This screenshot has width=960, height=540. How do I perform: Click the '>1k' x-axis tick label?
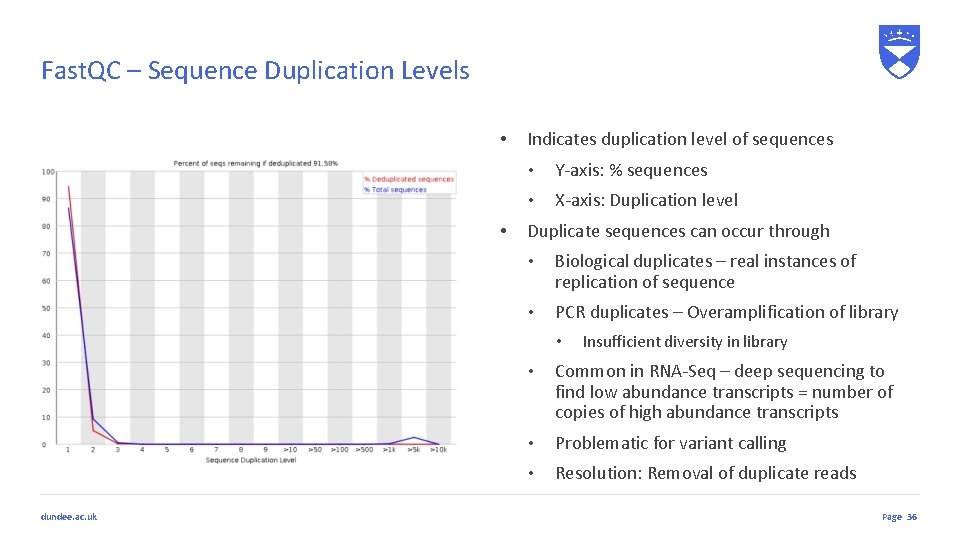click(x=389, y=449)
